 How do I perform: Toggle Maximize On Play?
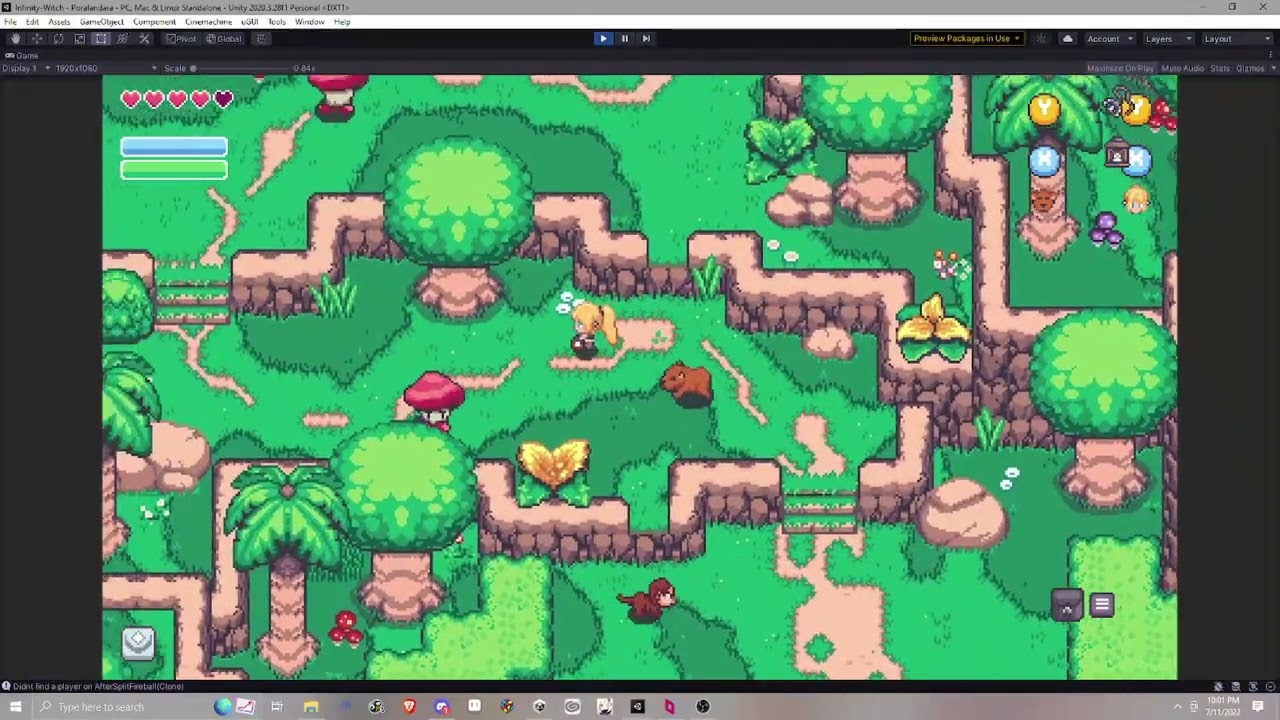pos(1120,68)
